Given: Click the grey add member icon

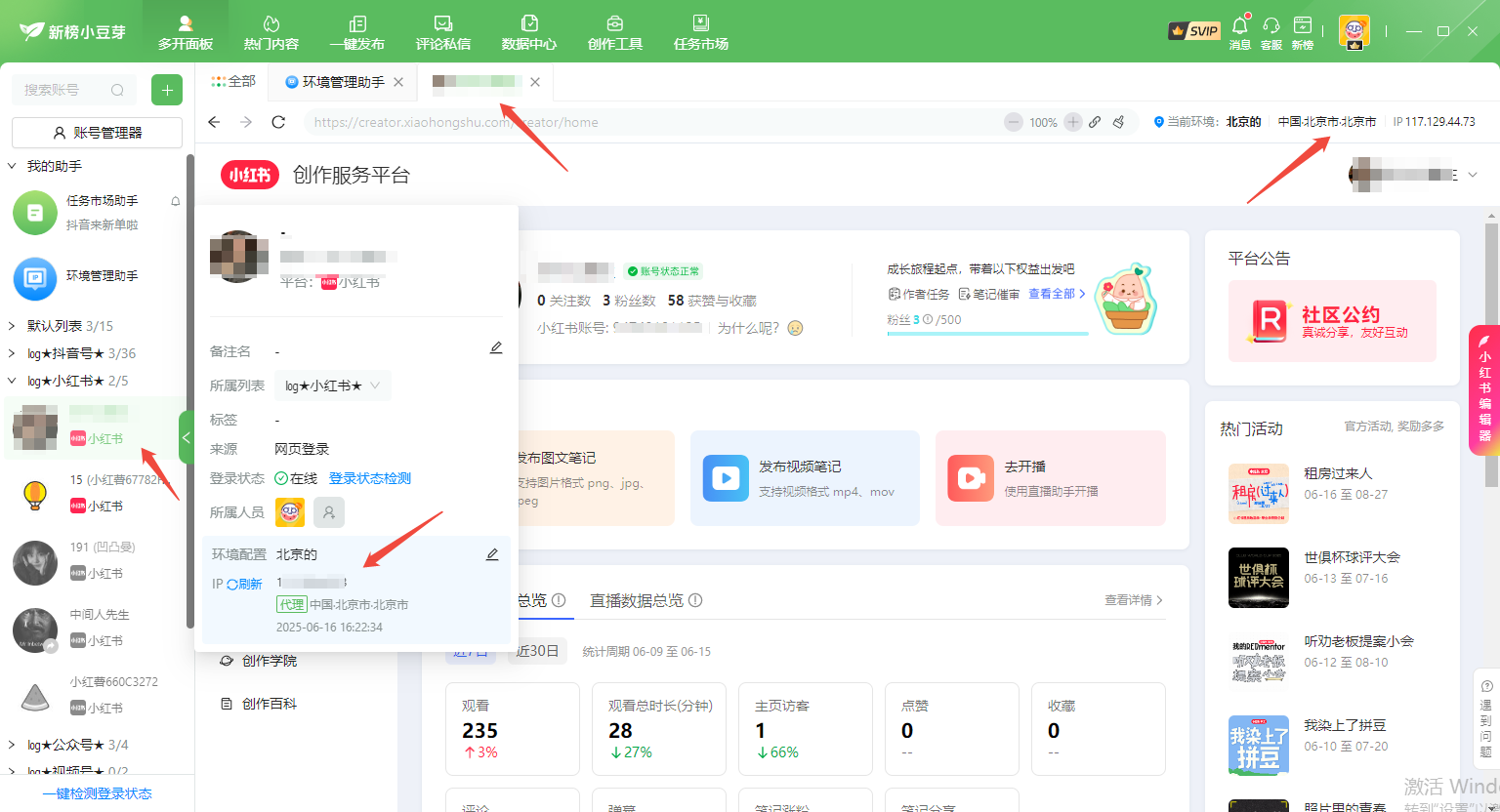Looking at the screenshot, I should coord(329,511).
